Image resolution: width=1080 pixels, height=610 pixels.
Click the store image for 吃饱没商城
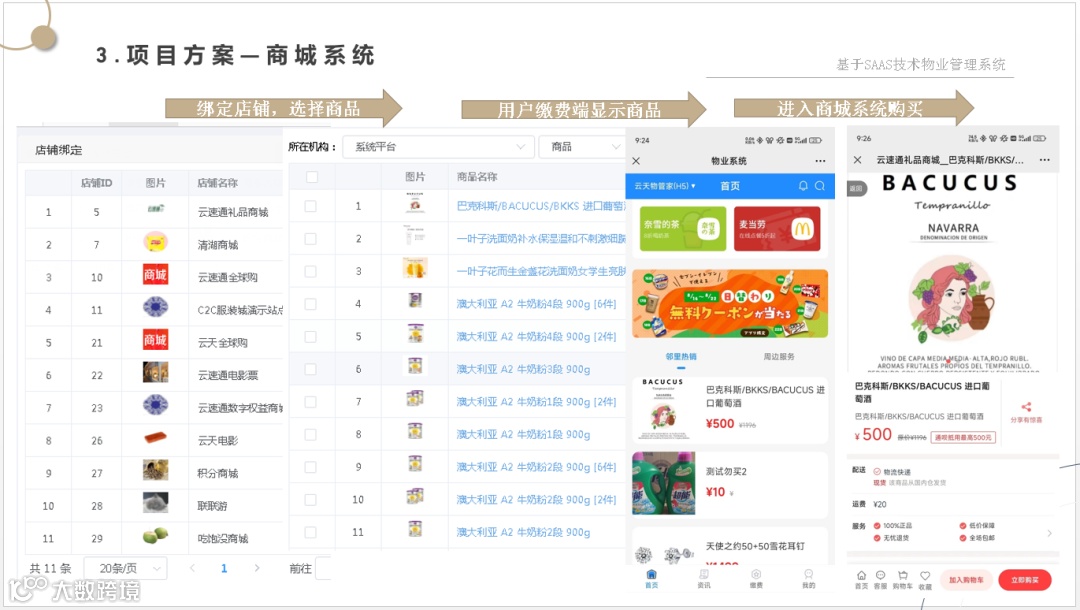coord(156,535)
